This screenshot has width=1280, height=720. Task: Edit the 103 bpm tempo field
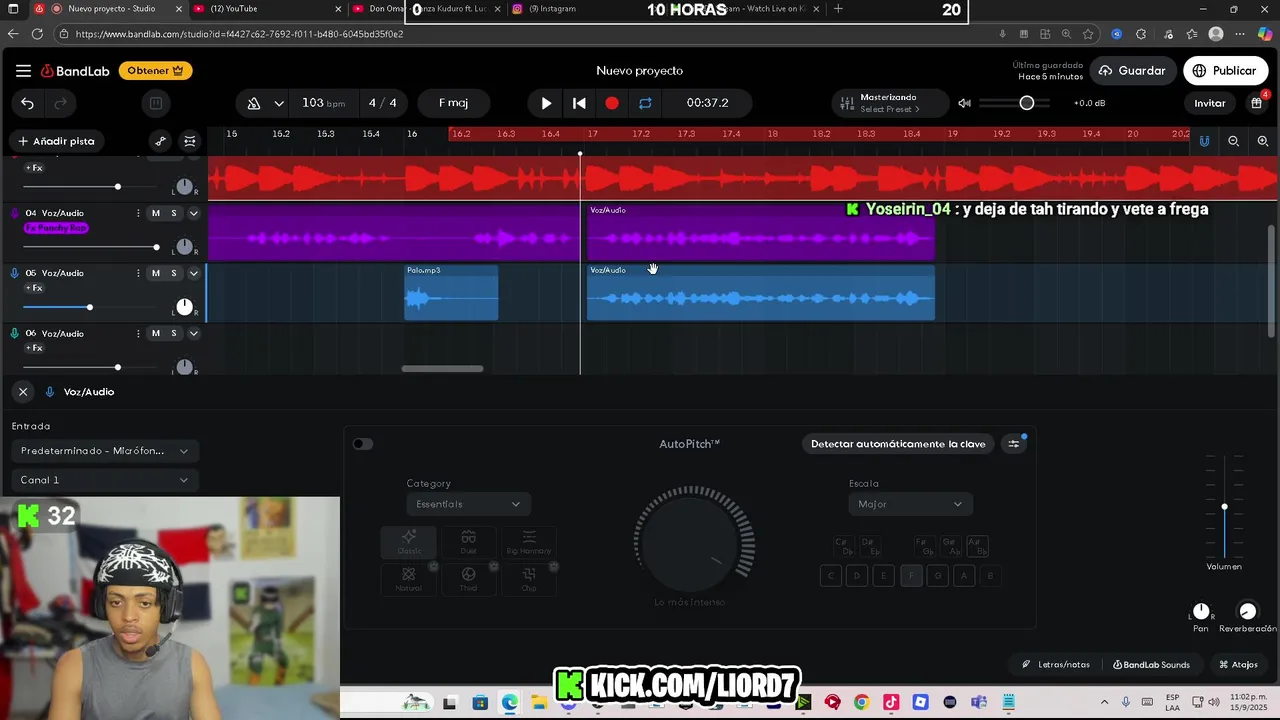coord(323,103)
